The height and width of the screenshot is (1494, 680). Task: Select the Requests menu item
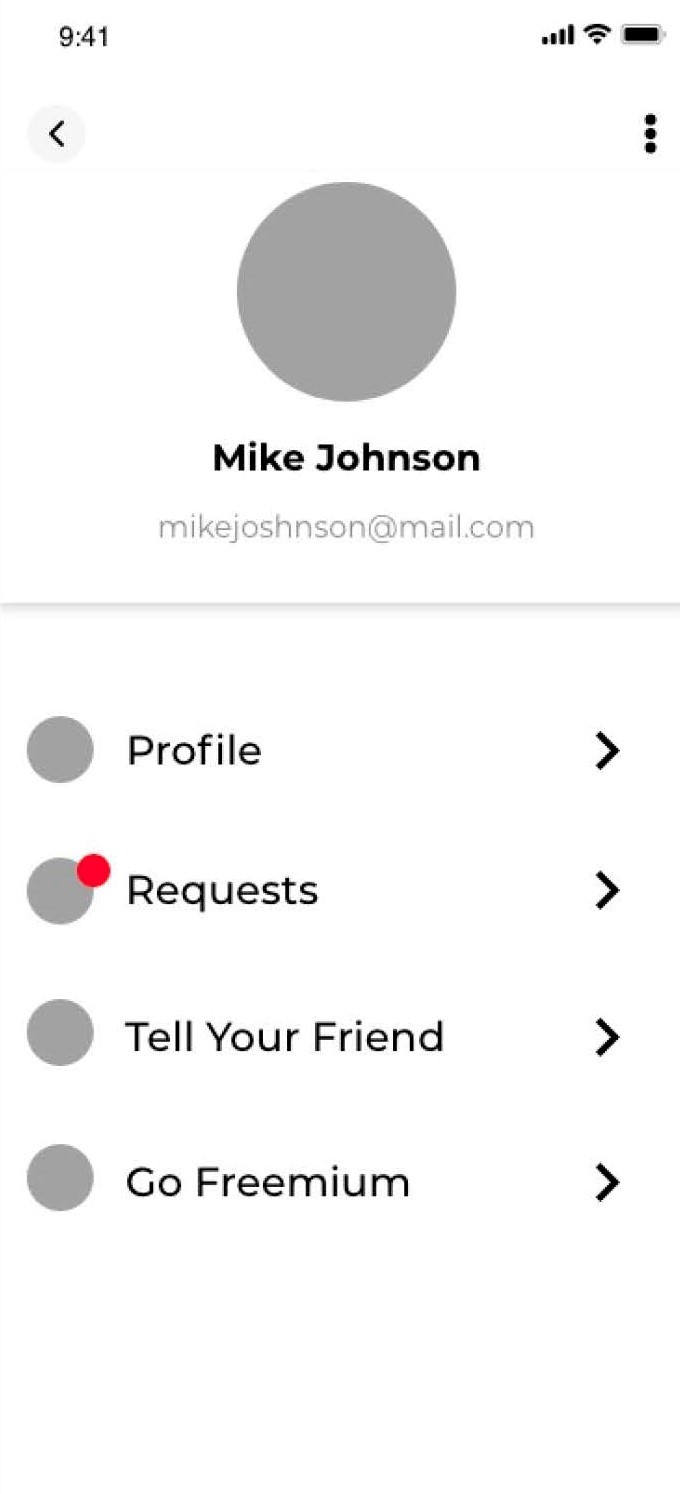(340, 890)
